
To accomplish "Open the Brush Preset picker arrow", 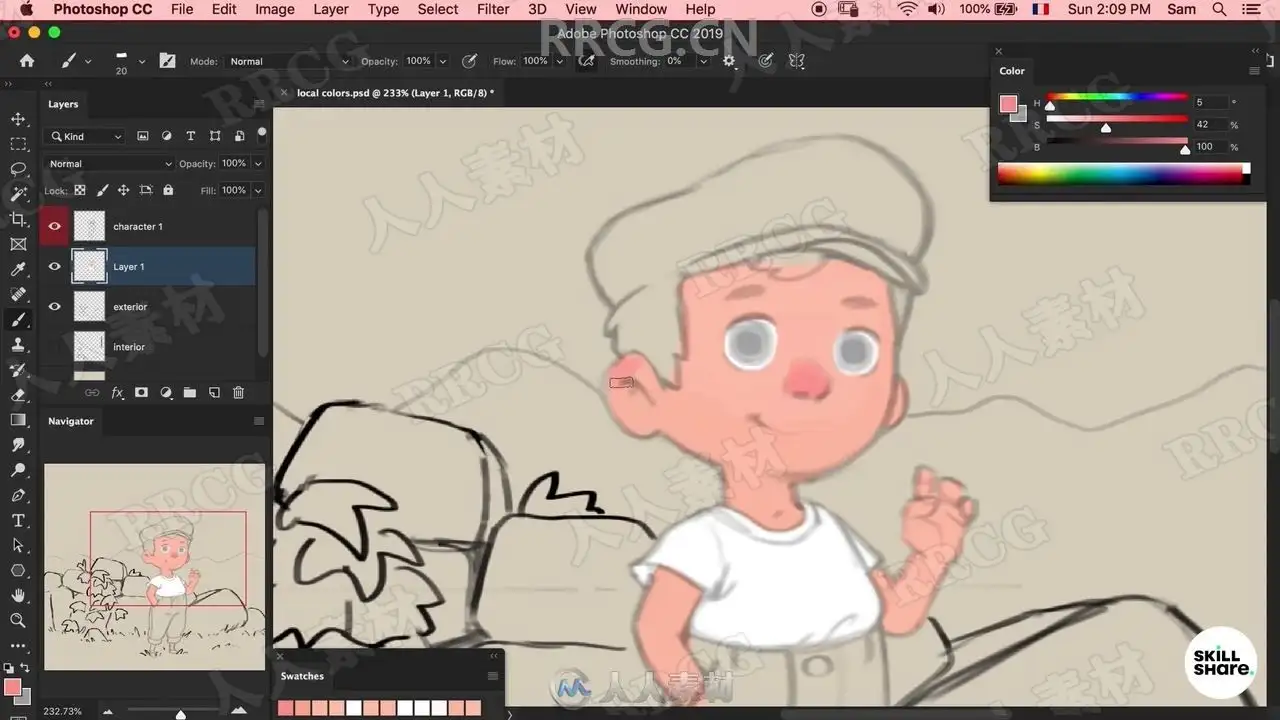I will click(x=142, y=61).
